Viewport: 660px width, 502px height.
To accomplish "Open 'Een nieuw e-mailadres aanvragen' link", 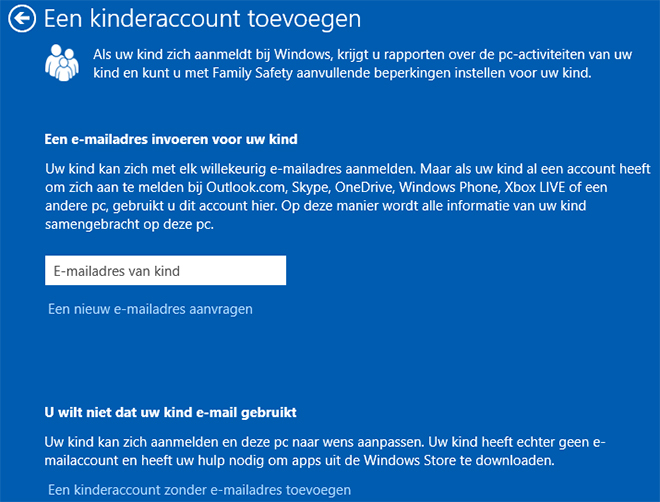I will 150,309.
